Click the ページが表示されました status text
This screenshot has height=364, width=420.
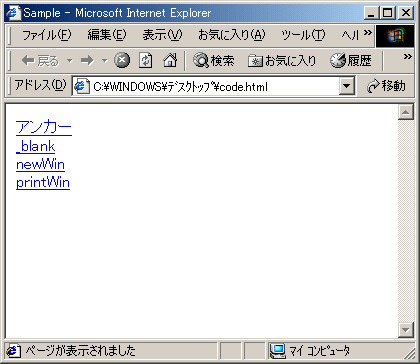[80, 351]
